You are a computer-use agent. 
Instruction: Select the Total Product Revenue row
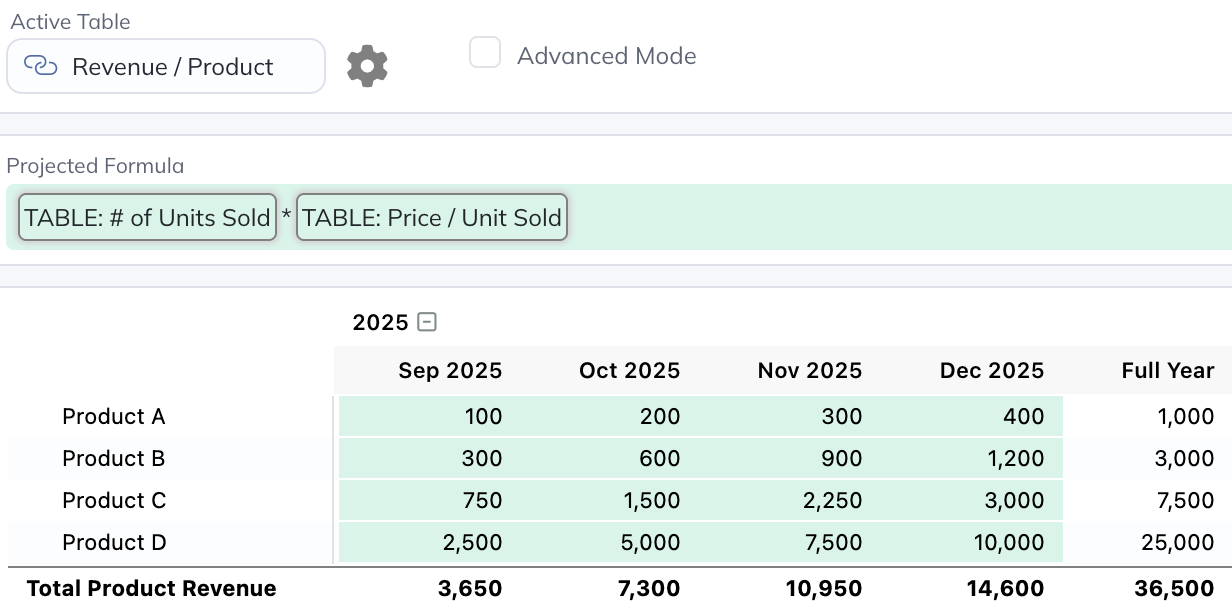(x=152, y=589)
